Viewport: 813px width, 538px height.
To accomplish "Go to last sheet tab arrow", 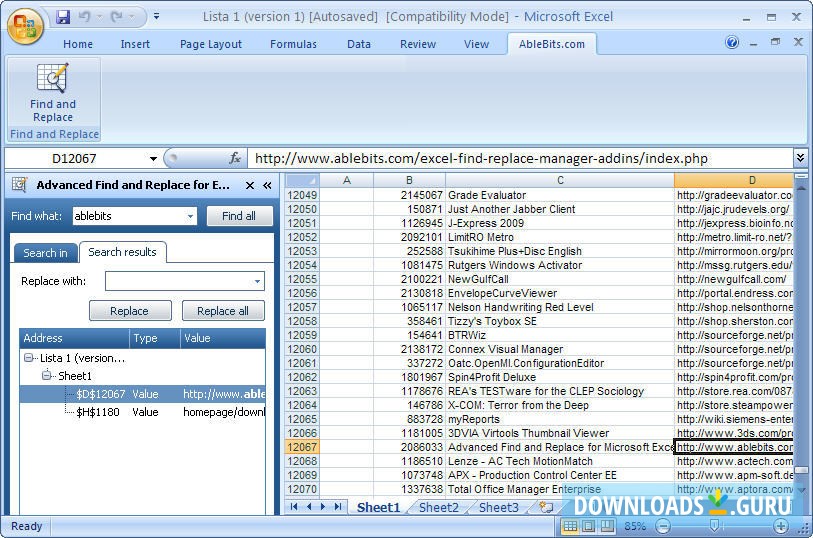I will click(x=338, y=507).
